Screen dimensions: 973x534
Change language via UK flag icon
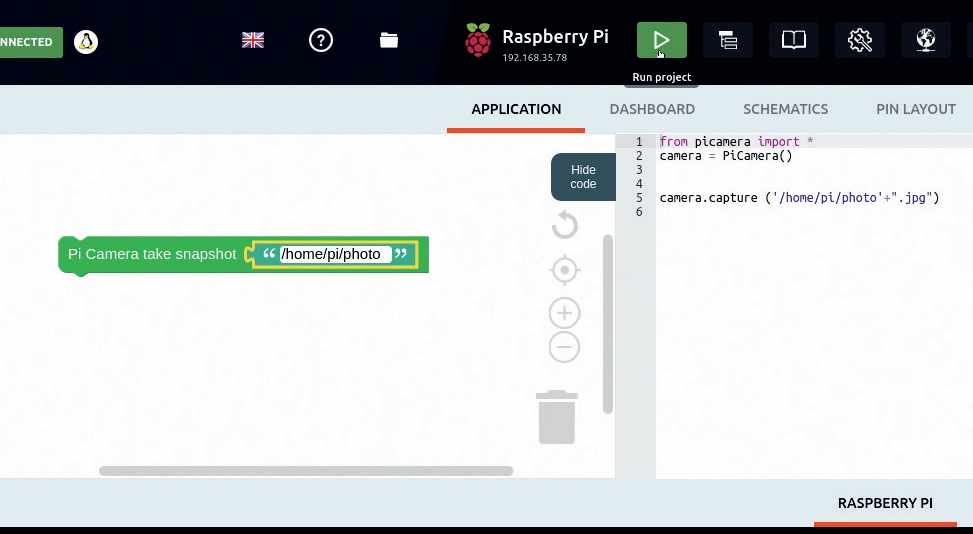(x=253, y=40)
